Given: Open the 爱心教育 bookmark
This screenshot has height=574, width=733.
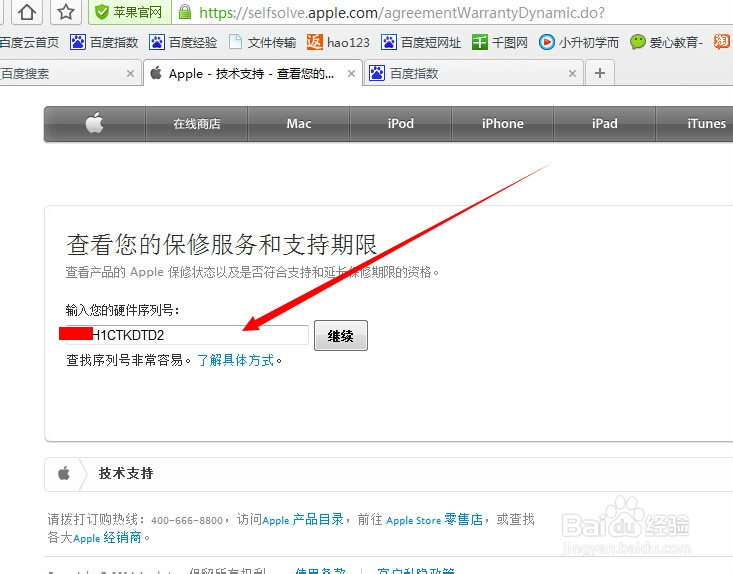Looking at the screenshot, I should [666, 43].
